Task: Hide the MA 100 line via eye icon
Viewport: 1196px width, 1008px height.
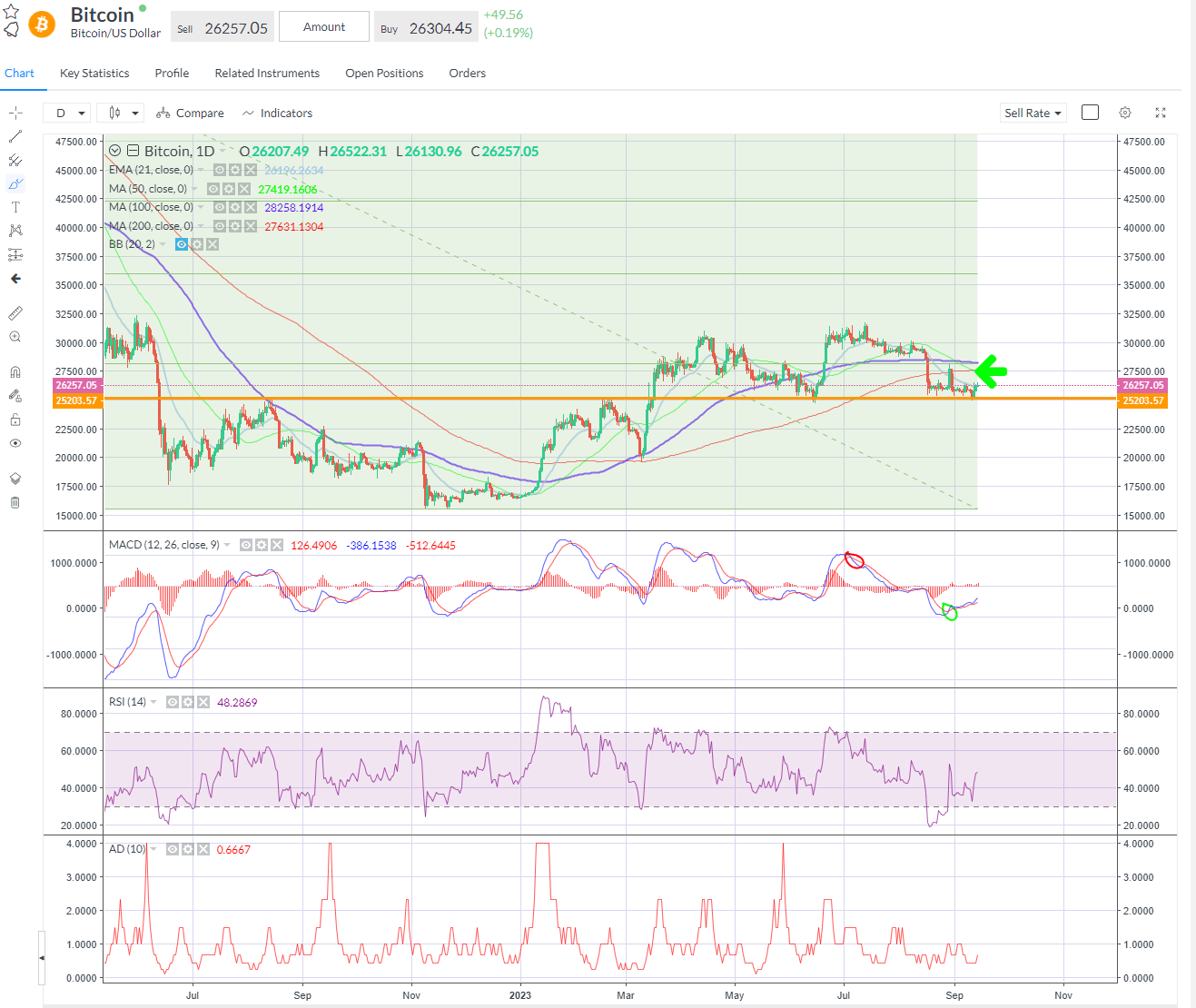Action: pos(220,207)
